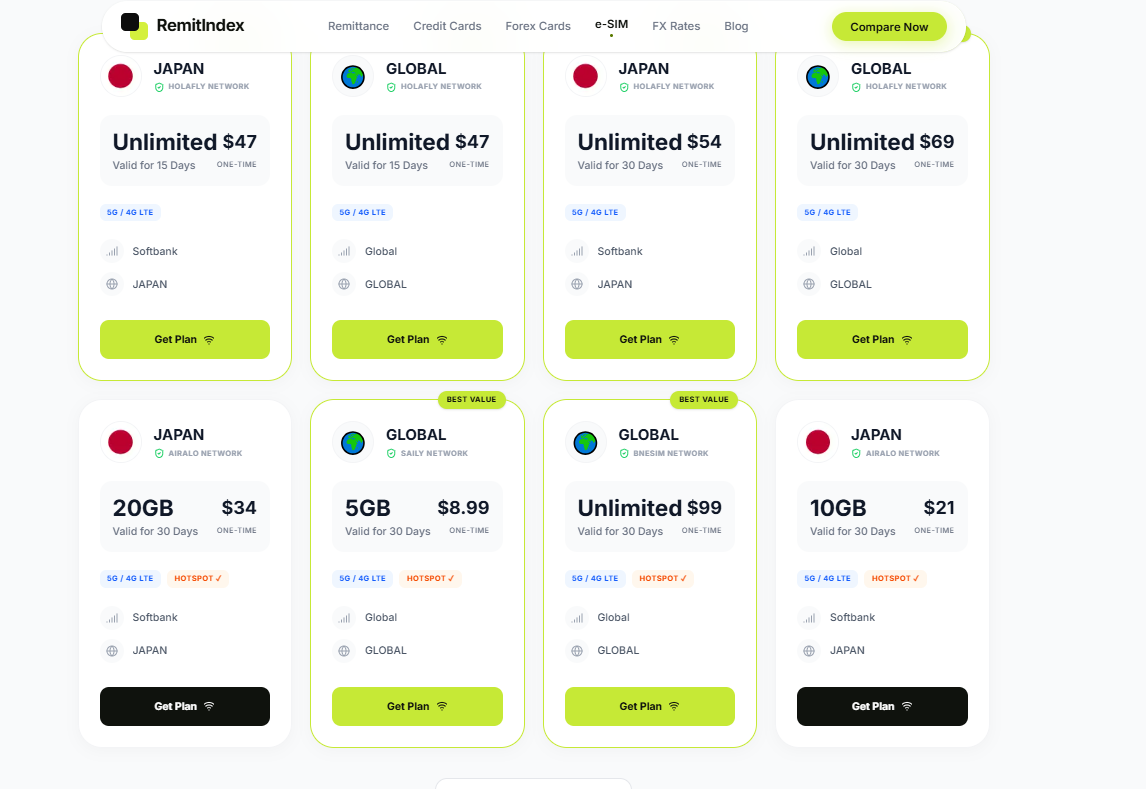Click the Hotspot tag on the $21 plan

coord(897,578)
